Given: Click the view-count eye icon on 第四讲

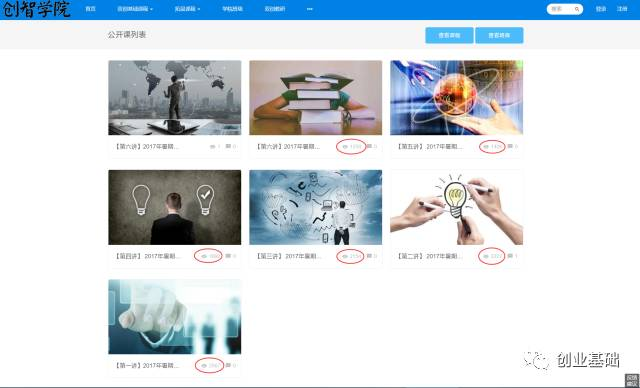Looking at the screenshot, I should pyautogui.click(x=204, y=256).
